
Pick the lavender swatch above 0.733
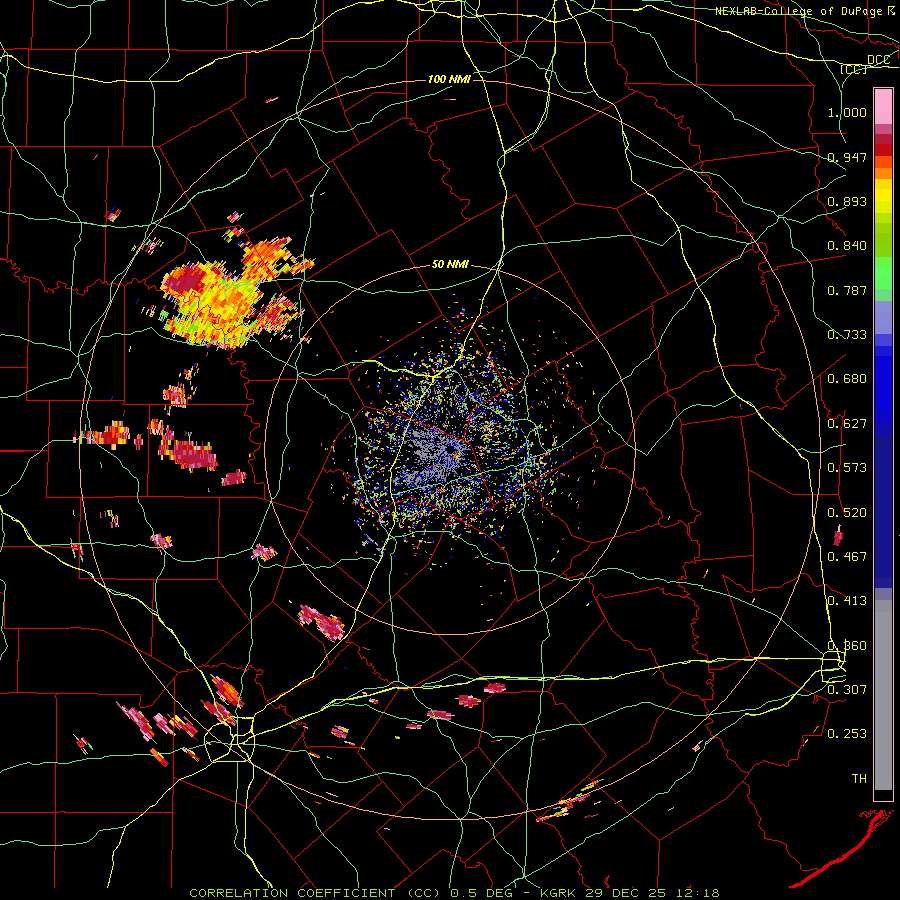coord(883,317)
